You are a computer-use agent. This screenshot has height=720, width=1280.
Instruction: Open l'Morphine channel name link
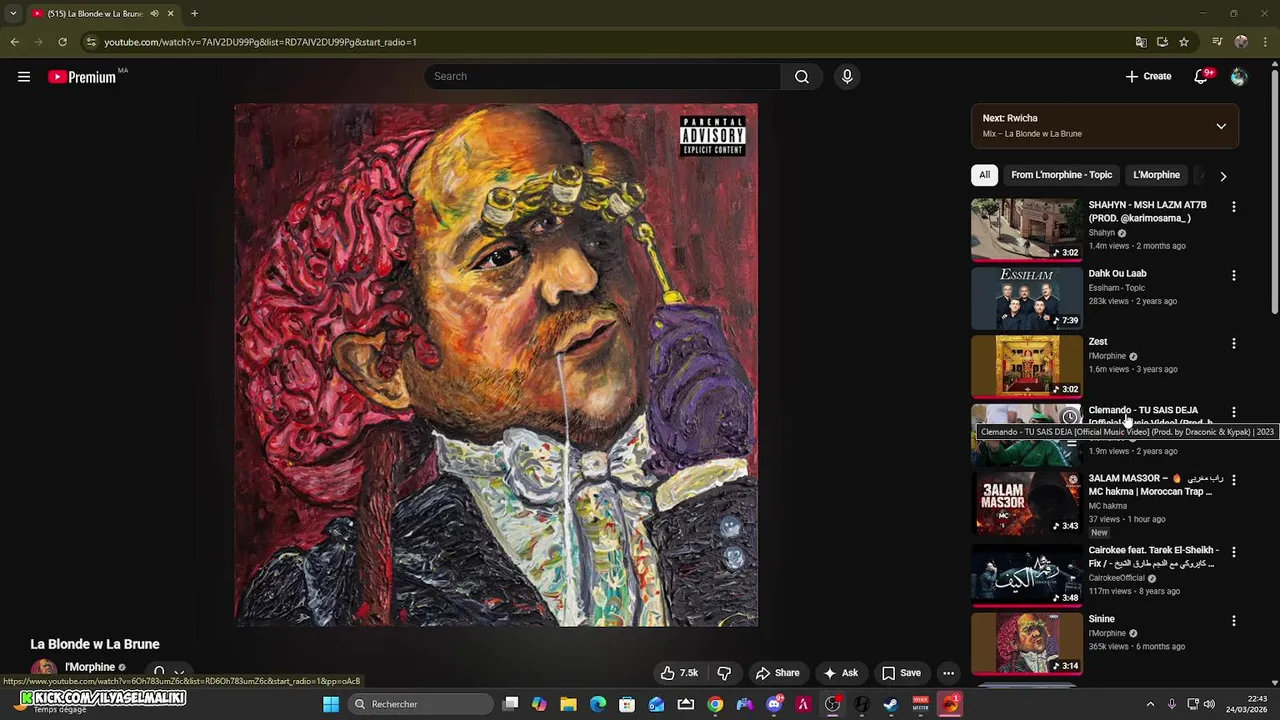point(90,667)
